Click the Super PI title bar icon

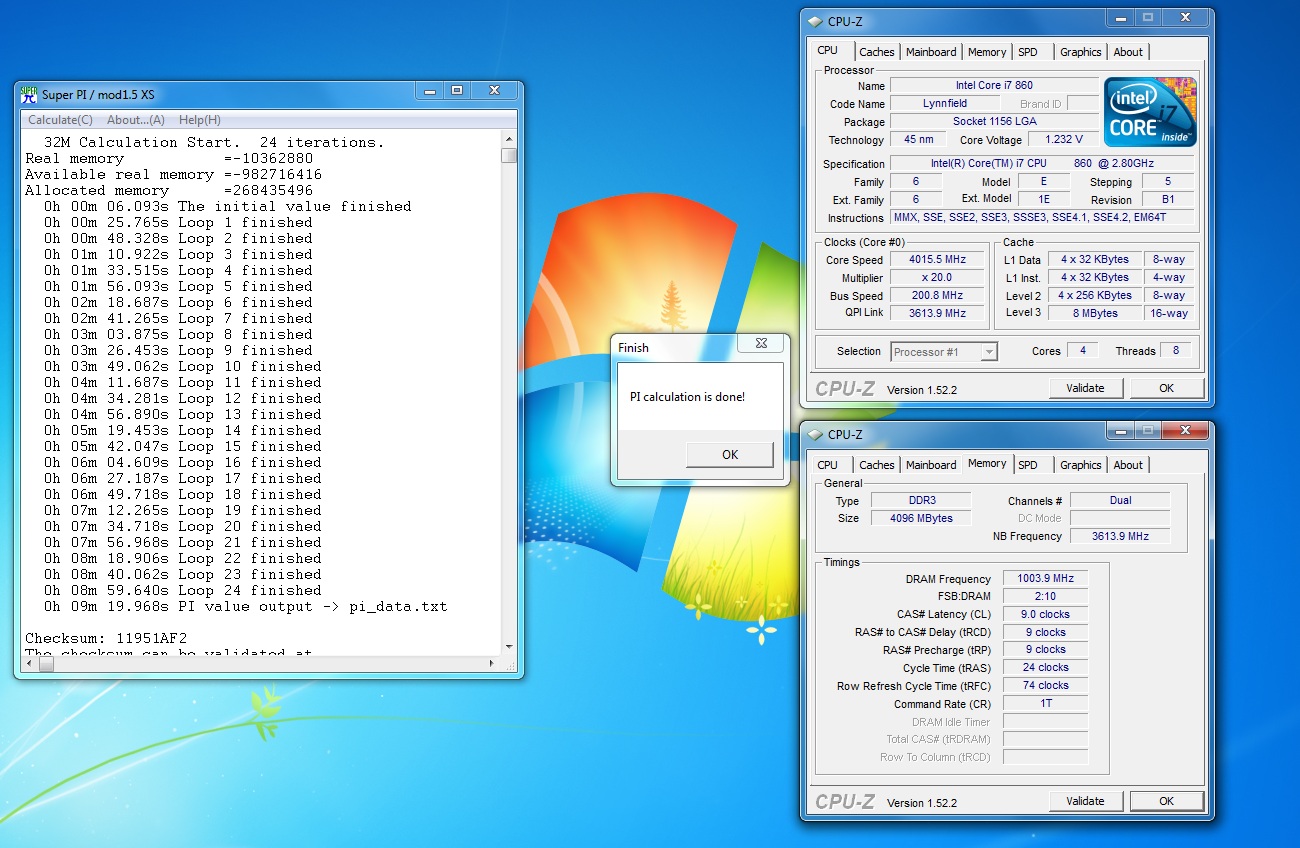pyautogui.click(x=29, y=94)
